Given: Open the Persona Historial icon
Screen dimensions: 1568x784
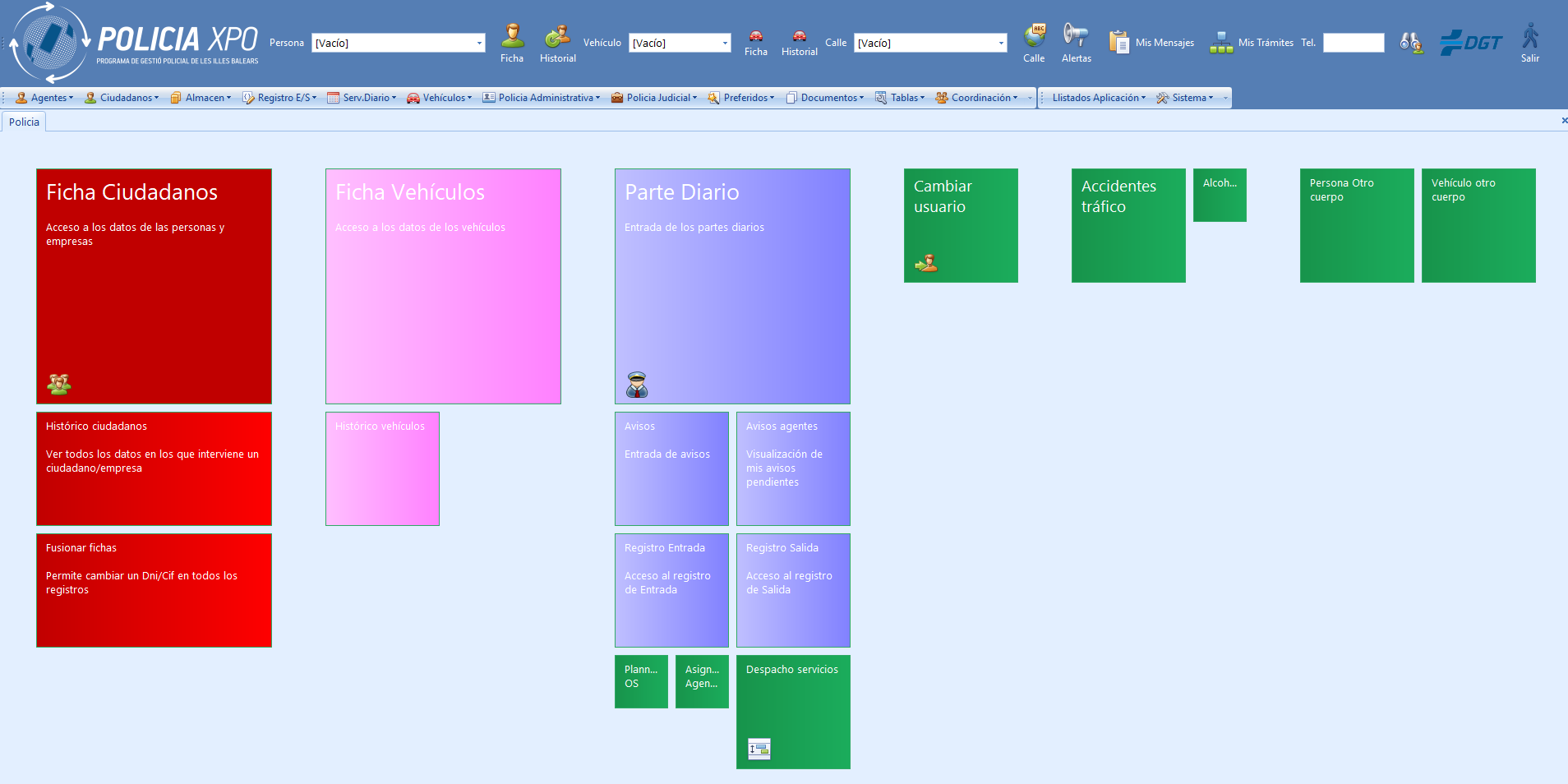Looking at the screenshot, I should 557,37.
